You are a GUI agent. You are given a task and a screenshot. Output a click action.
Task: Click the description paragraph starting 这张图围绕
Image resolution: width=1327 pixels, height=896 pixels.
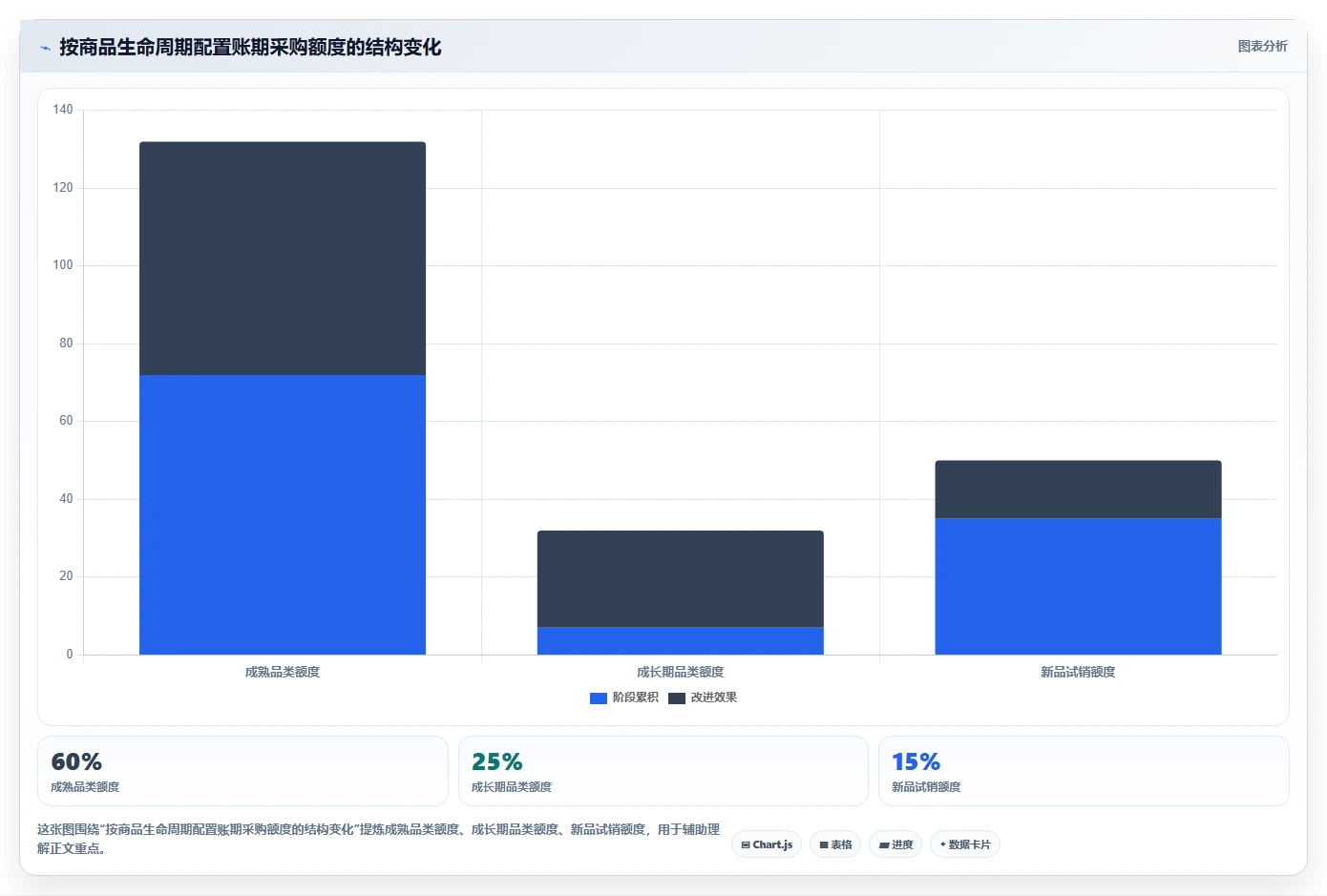click(x=378, y=839)
